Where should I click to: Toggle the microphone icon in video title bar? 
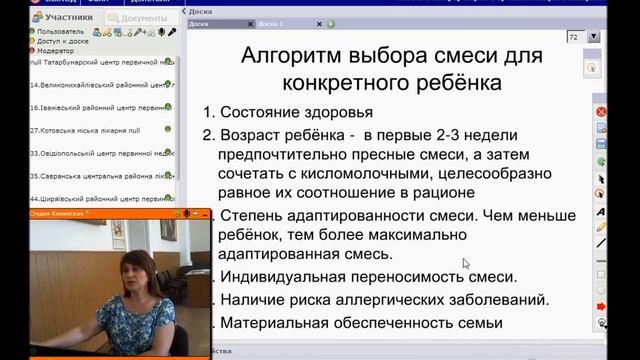click(187, 214)
